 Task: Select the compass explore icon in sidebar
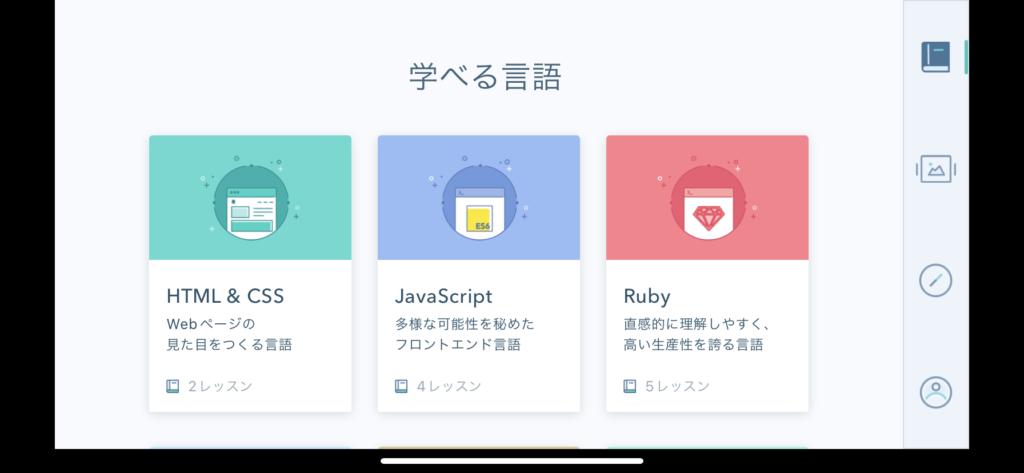coord(935,281)
